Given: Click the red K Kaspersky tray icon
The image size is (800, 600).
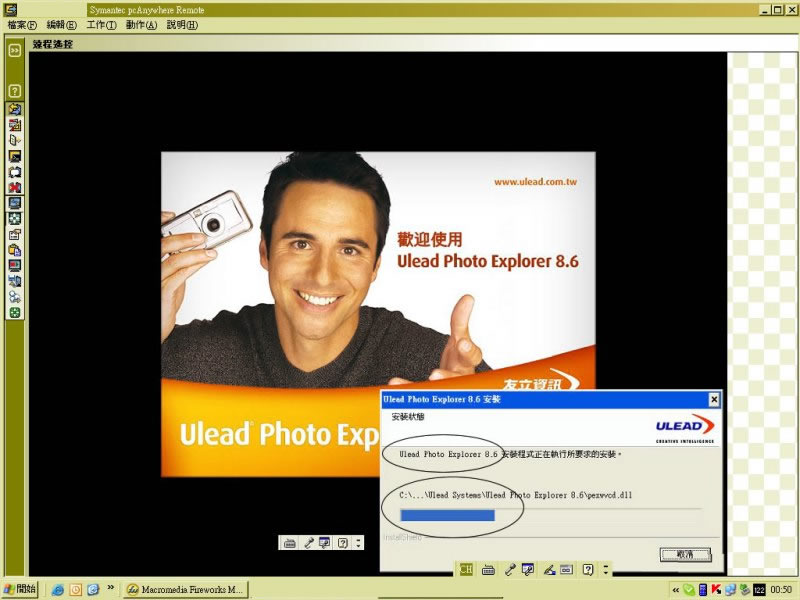Looking at the screenshot, I should point(716,590).
